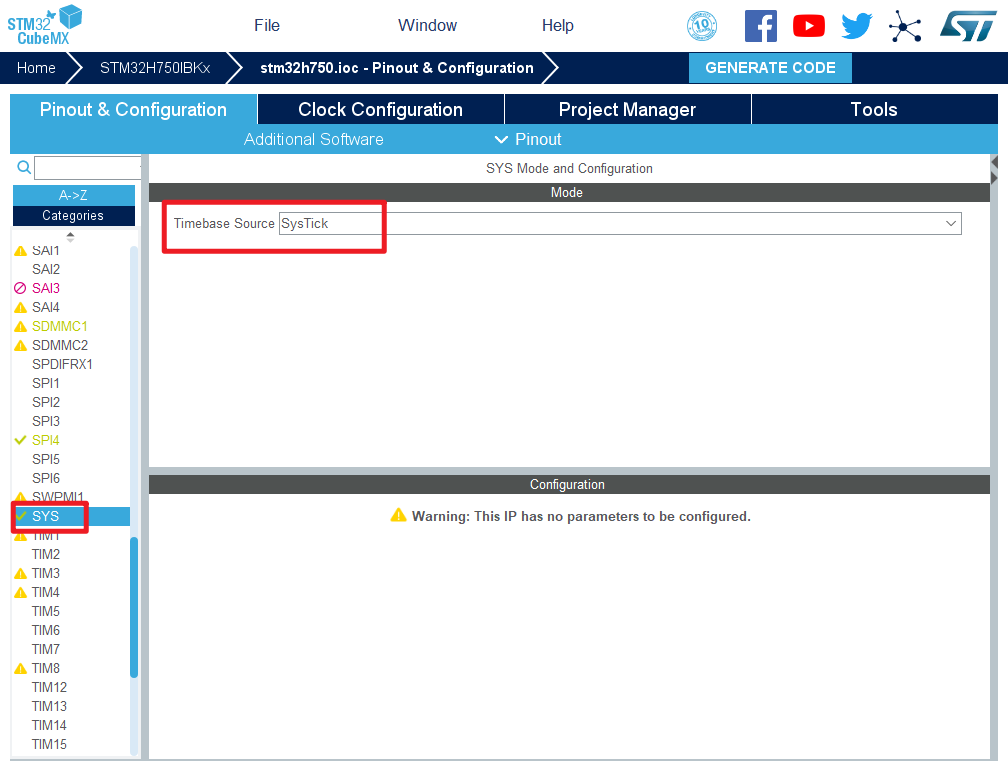
Task: Switch to the Project Manager tab
Action: (x=627, y=110)
